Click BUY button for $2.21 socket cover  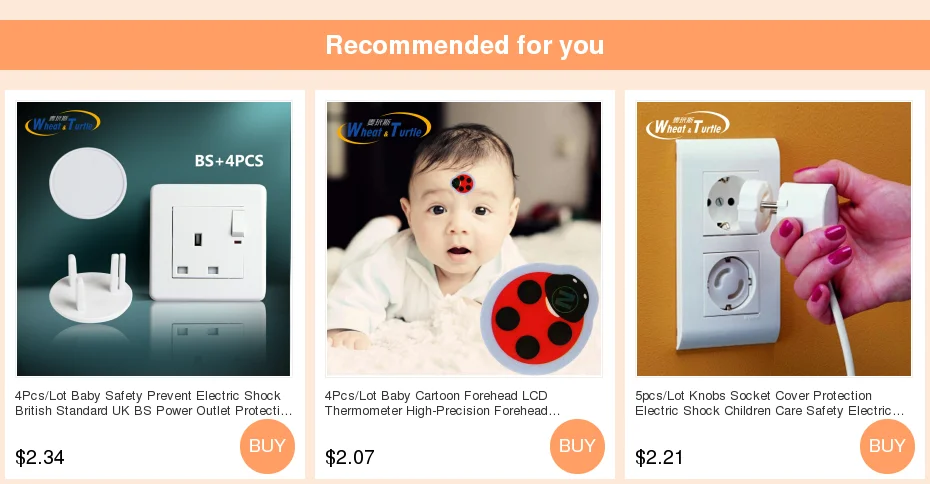(x=887, y=446)
